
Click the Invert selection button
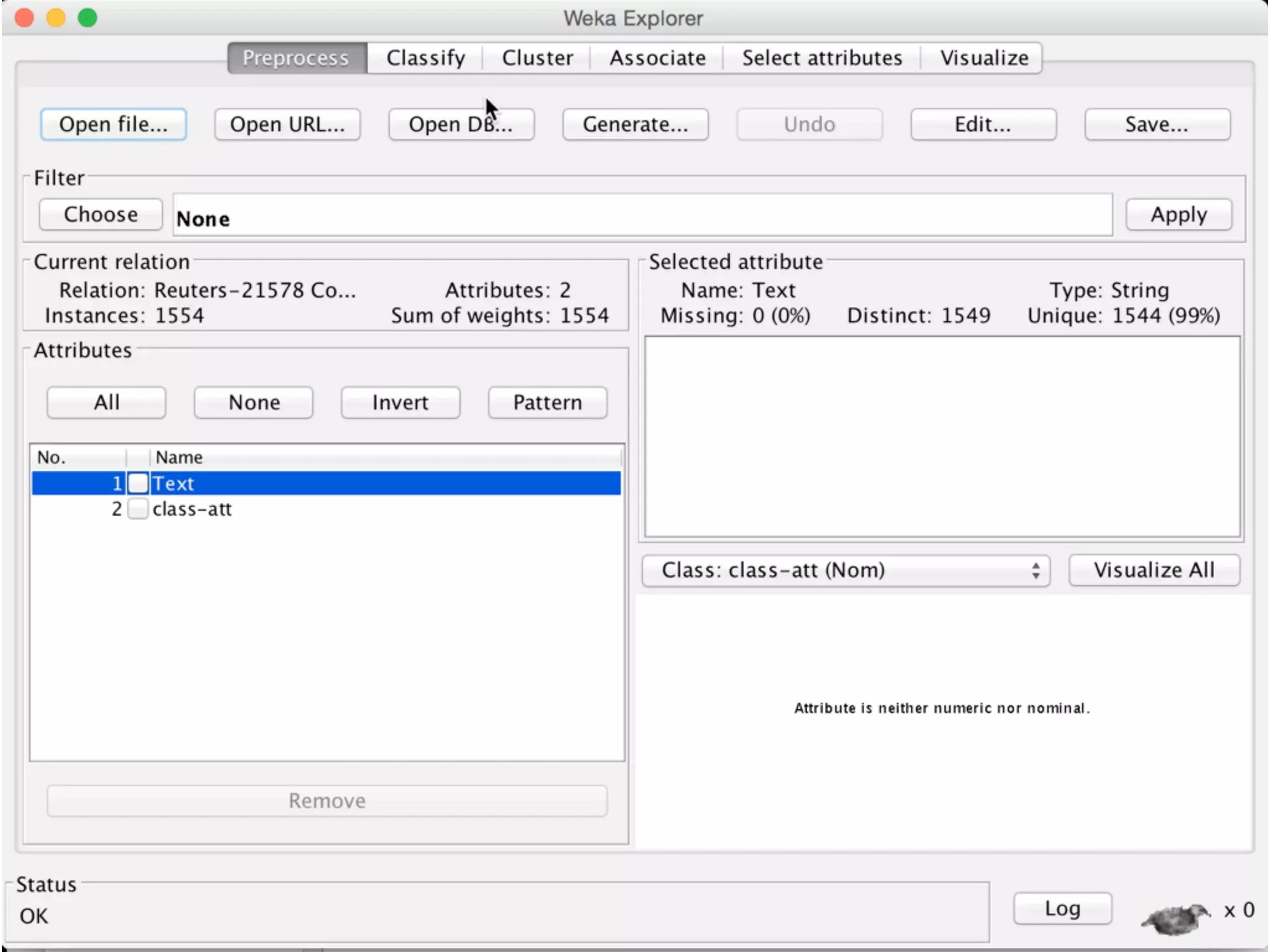click(400, 403)
